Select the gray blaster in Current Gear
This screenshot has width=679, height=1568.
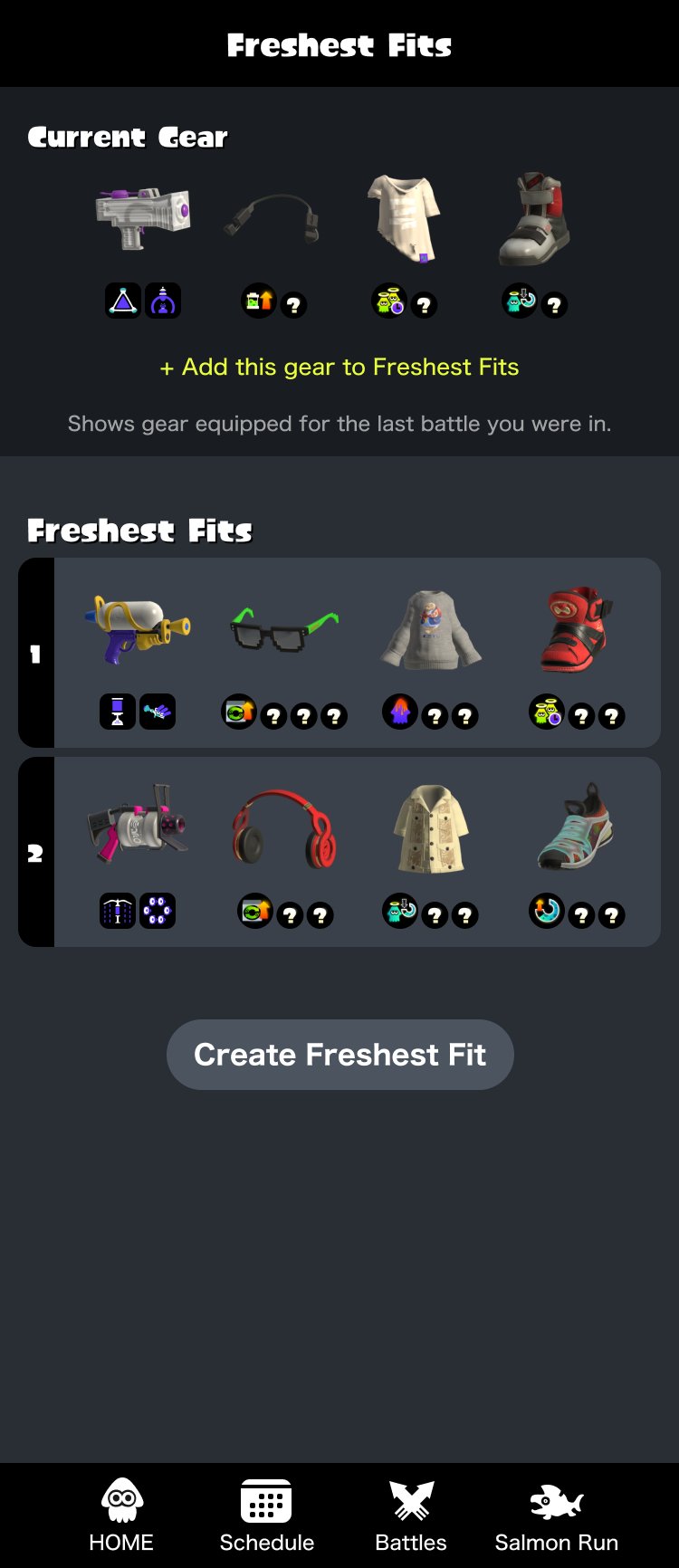click(143, 218)
